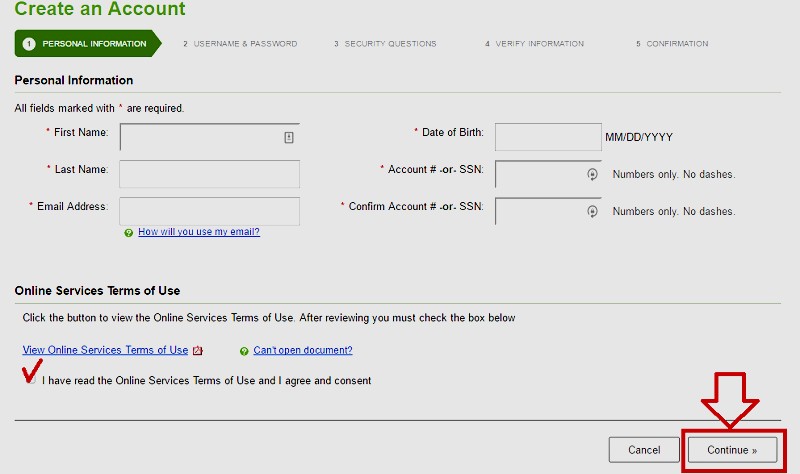Focus the Date of Birth input field
Viewport: 800px width, 474px height.
[x=548, y=137]
